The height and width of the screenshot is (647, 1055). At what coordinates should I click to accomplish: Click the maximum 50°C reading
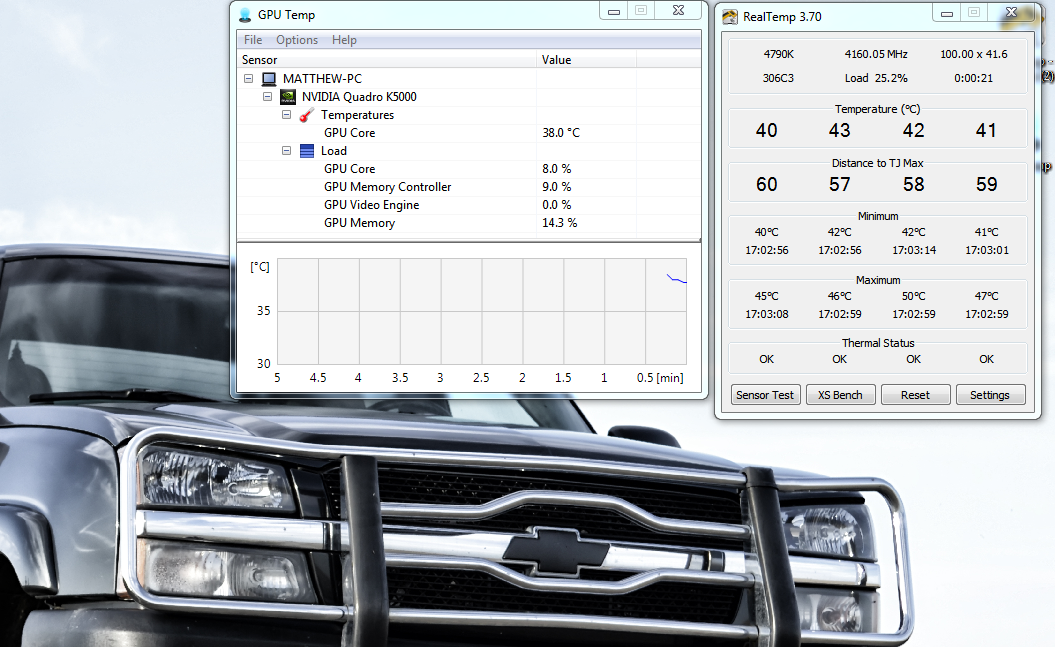point(914,296)
